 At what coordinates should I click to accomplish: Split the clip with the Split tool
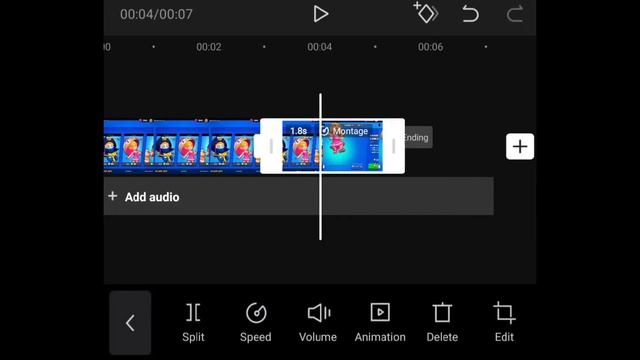click(x=193, y=323)
